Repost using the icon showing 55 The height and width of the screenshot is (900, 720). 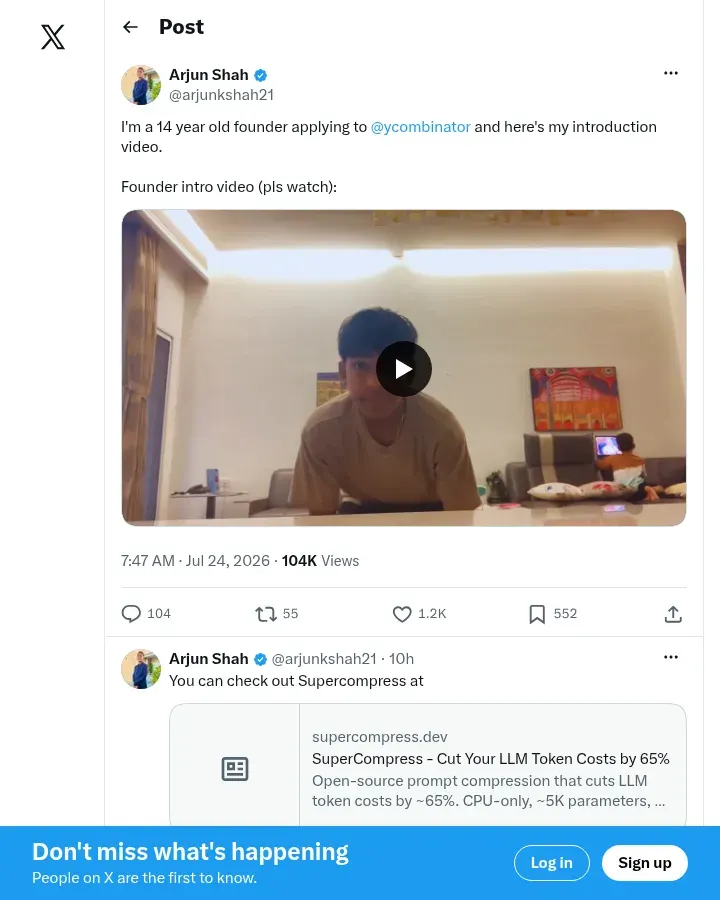(266, 614)
